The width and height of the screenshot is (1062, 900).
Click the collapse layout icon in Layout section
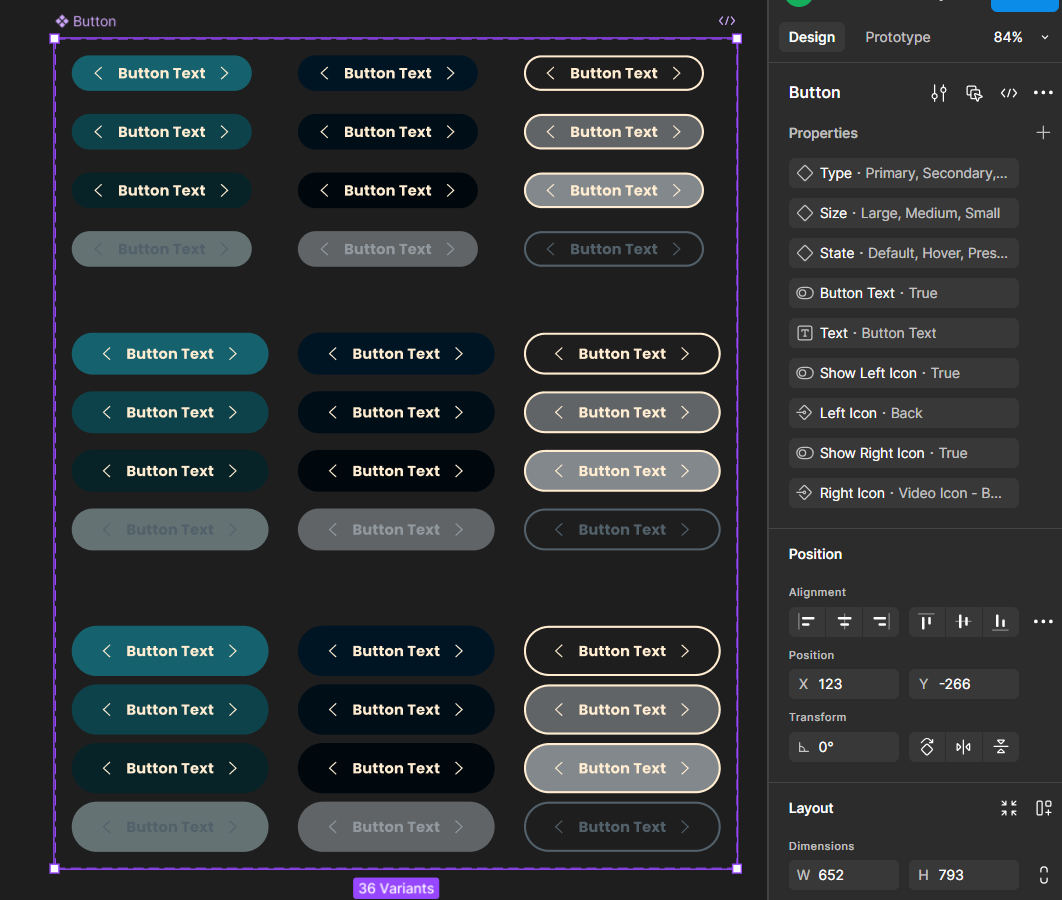click(x=1009, y=808)
